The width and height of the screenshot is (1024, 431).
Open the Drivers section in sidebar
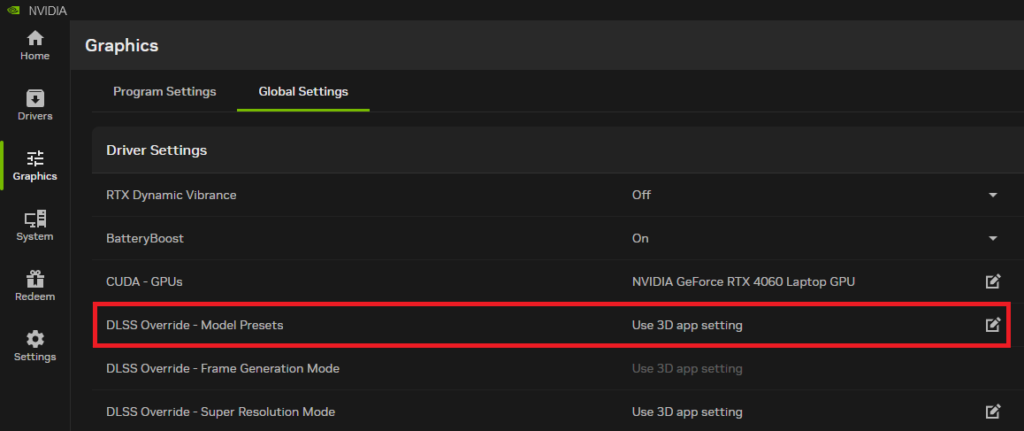(35, 105)
